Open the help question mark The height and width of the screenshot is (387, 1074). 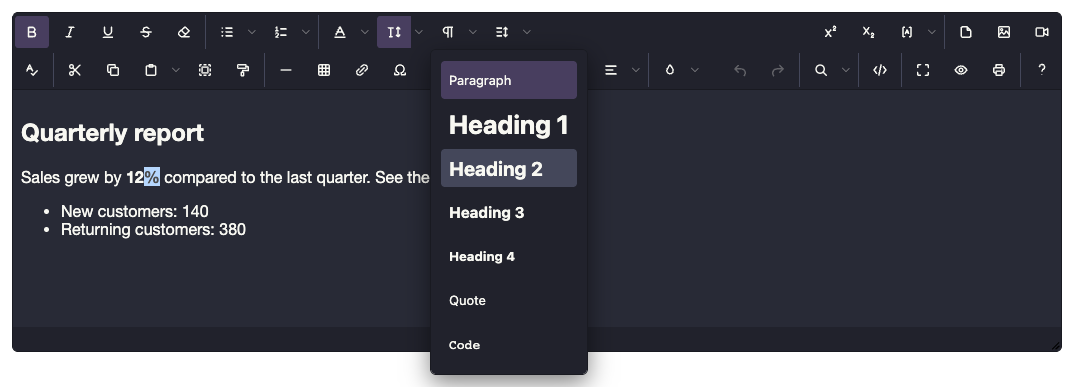1042,70
